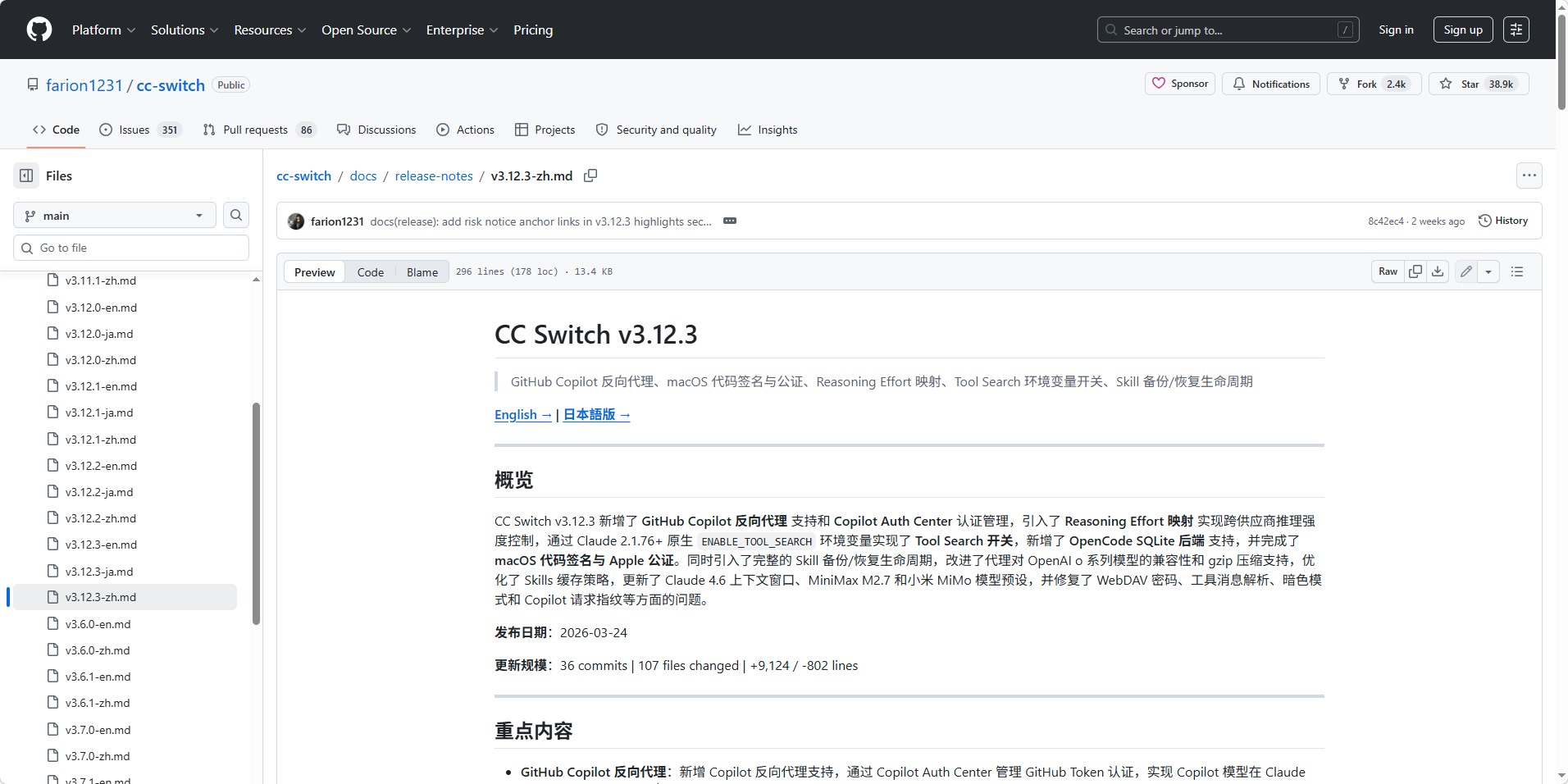1568x784 pixels.
Task: View file History
Action: pos(1503,221)
